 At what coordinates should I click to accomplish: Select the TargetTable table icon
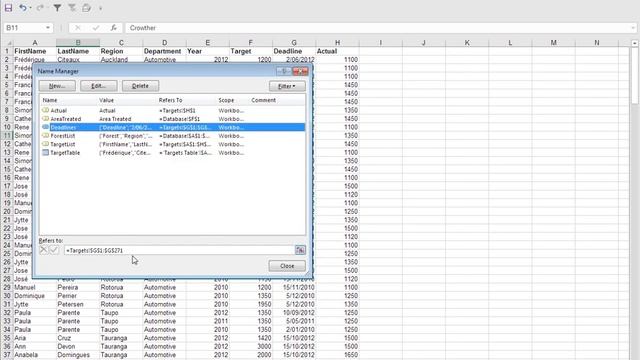click(45, 153)
